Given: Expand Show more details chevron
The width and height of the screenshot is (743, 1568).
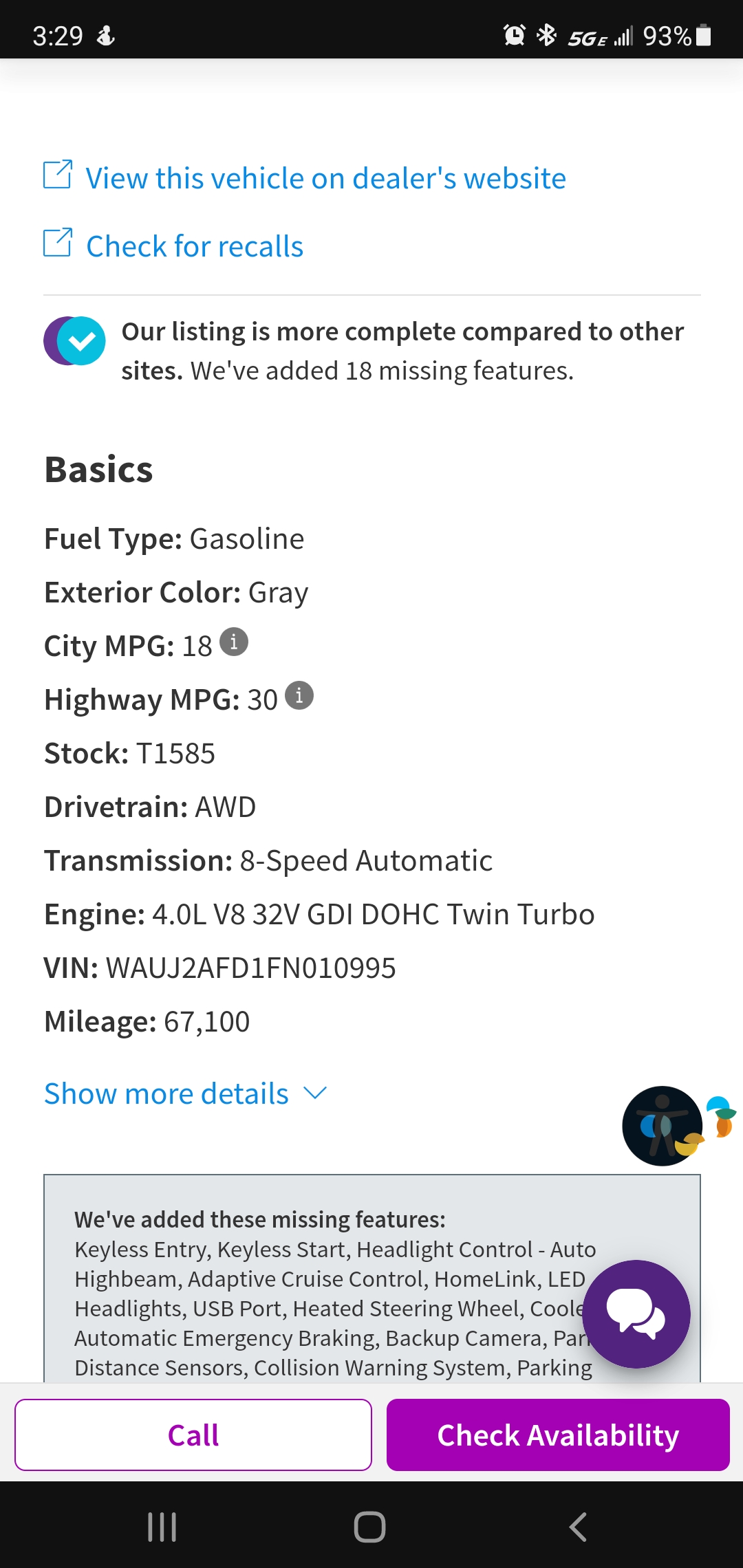Looking at the screenshot, I should pyautogui.click(x=315, y=1093).
